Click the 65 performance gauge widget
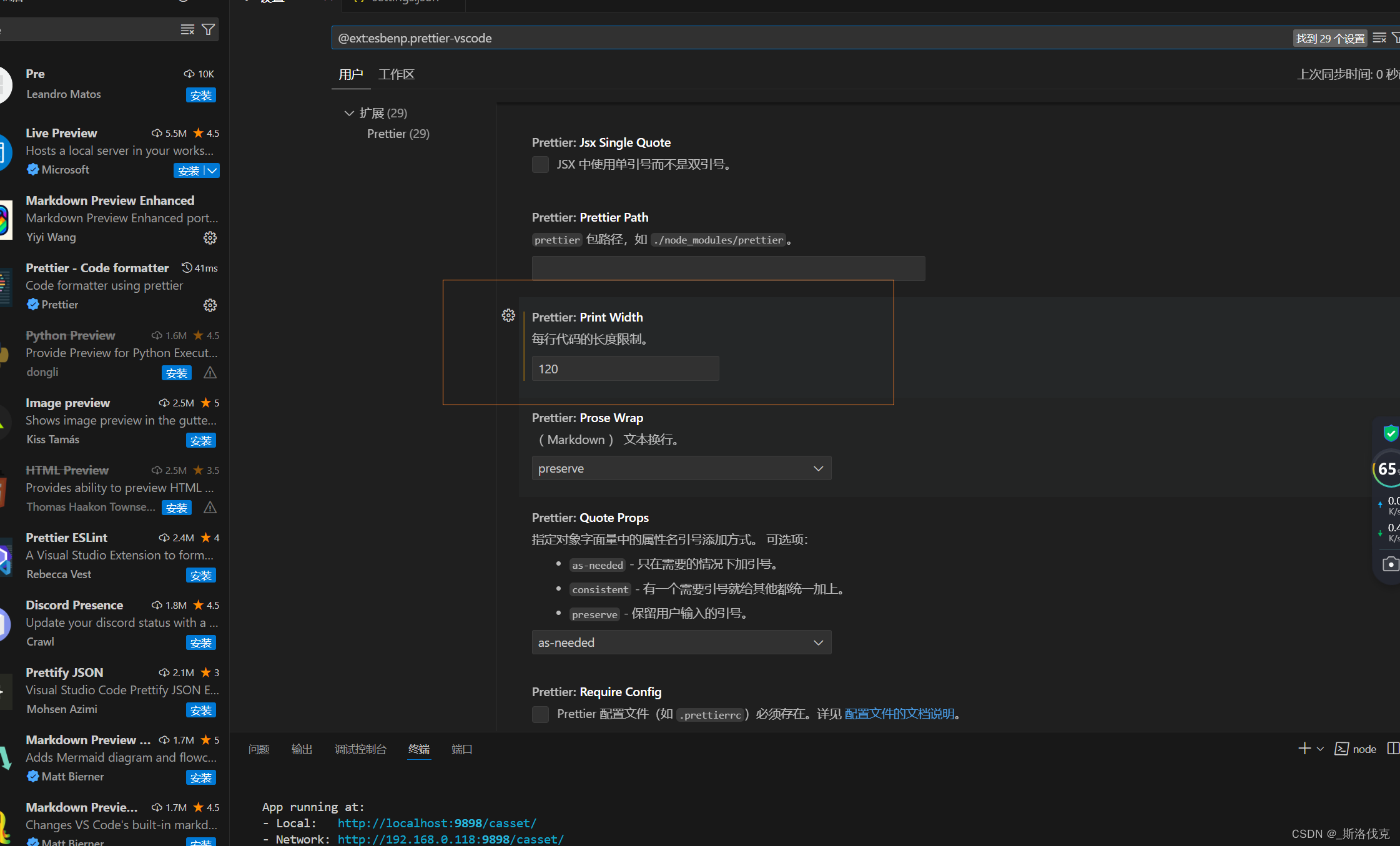The image size is (1400, 846). (x=1387, y=469)
